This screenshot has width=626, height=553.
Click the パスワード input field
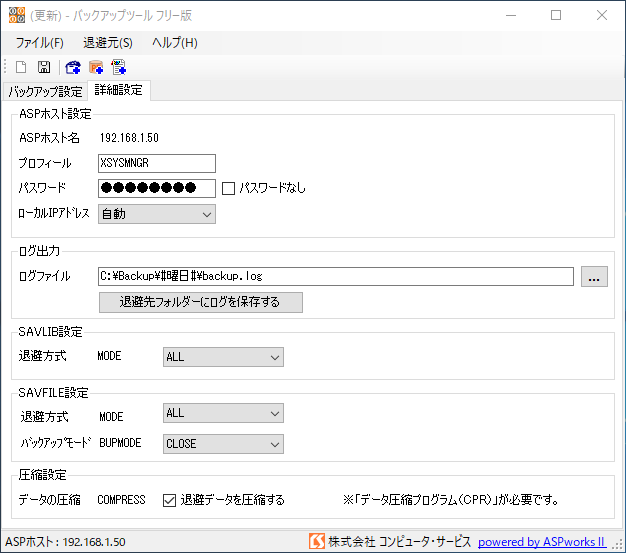coord(157,188)
